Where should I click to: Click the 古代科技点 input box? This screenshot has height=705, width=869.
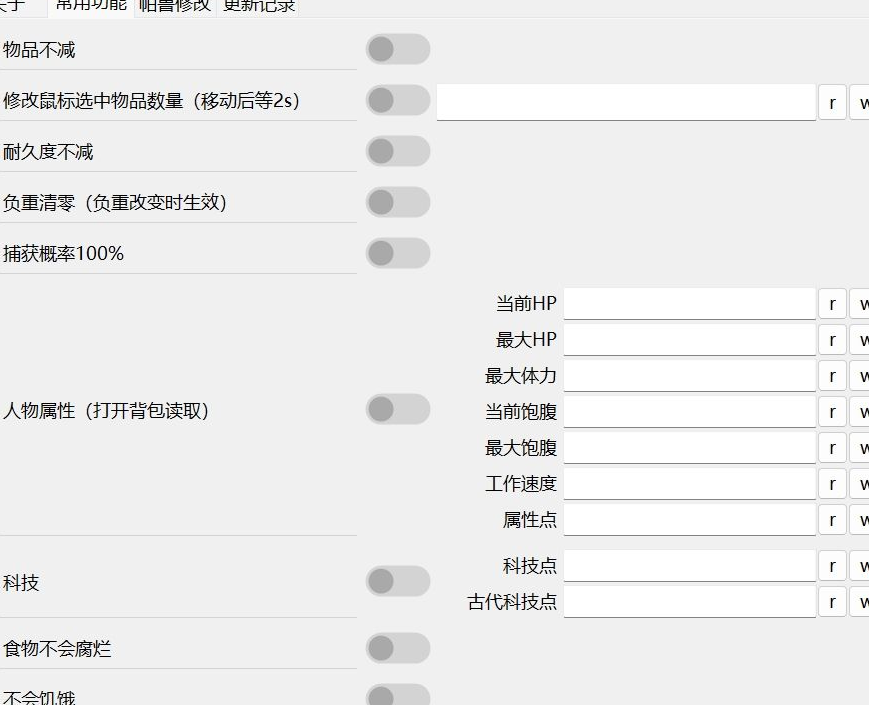(689, 602)
